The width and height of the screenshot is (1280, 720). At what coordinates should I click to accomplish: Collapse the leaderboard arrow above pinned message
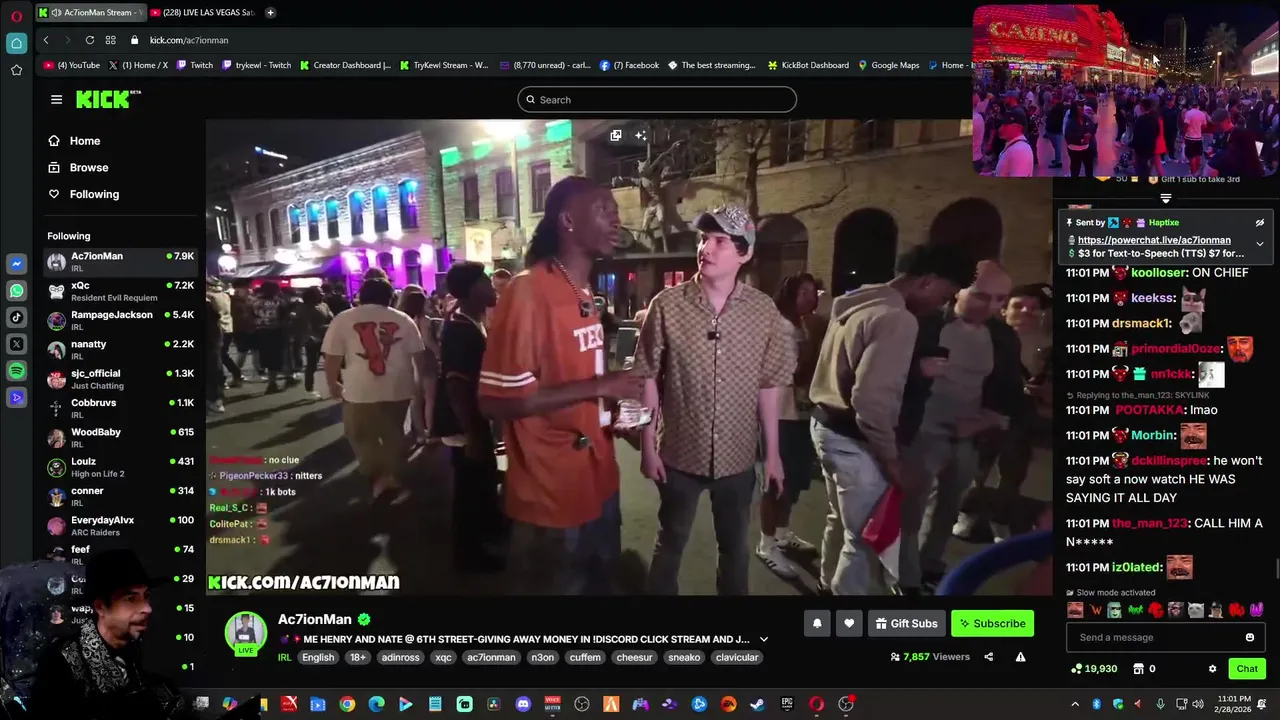tap(1165, 199)
